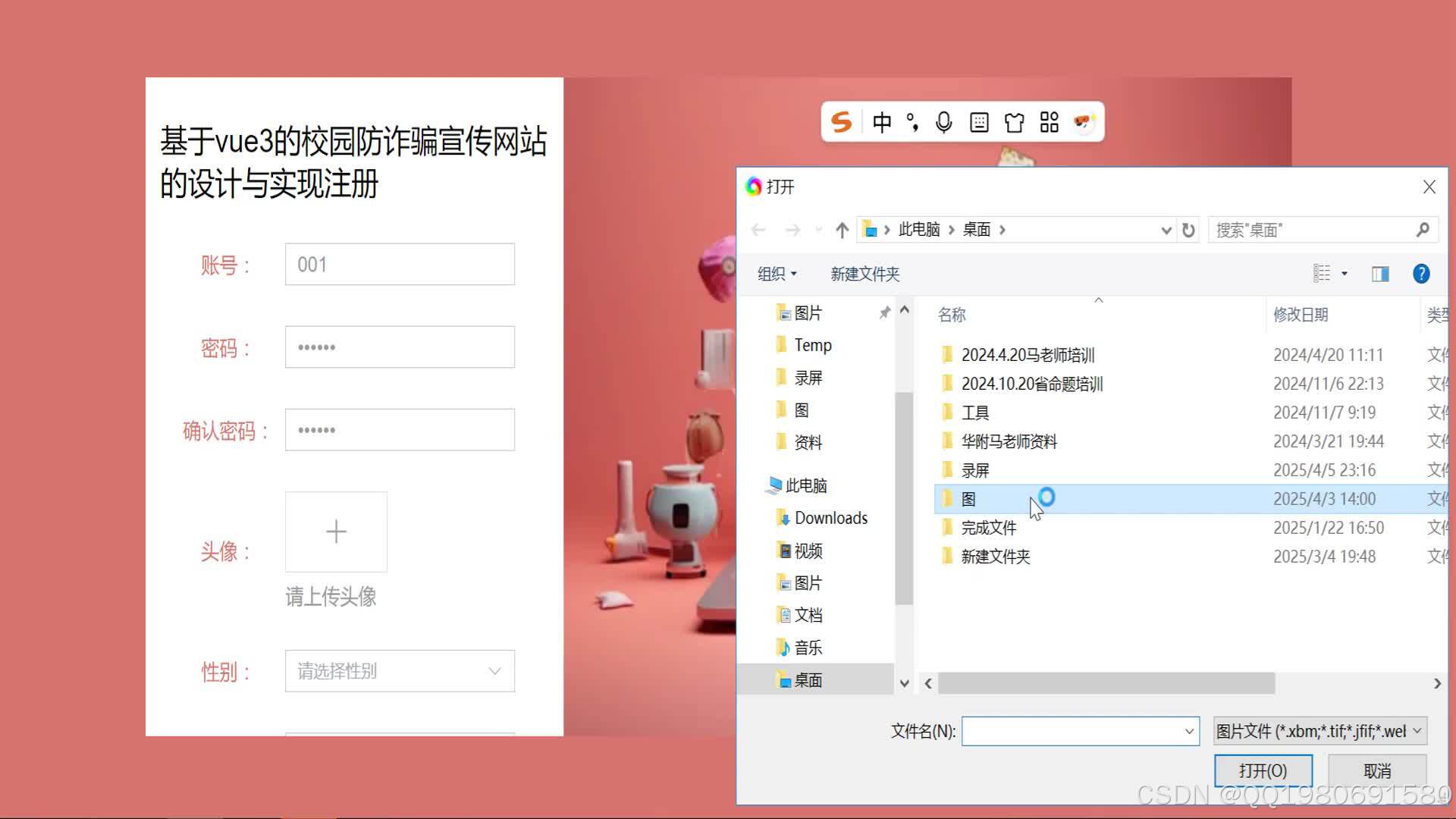This screenshot has height=819, width=1456.
Task: Open Sogou skin settings via shirt icon
Action: click(1014, 122)
